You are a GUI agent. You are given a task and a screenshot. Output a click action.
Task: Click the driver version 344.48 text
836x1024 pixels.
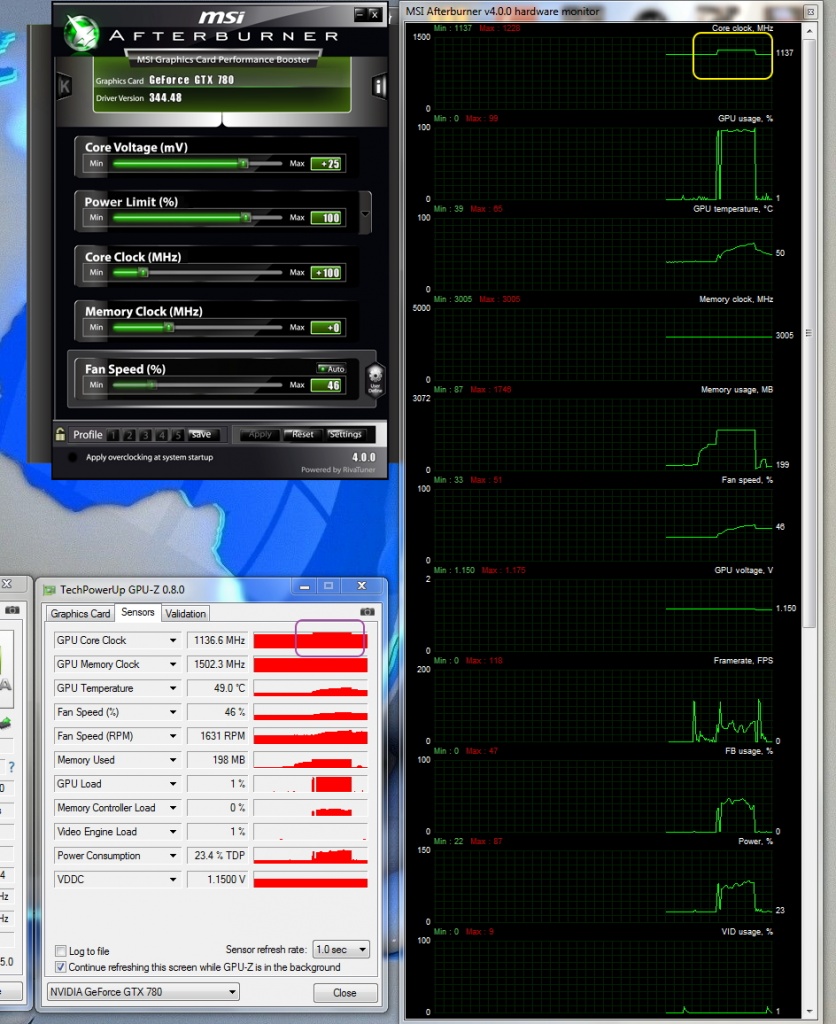[x=165, y=98]
